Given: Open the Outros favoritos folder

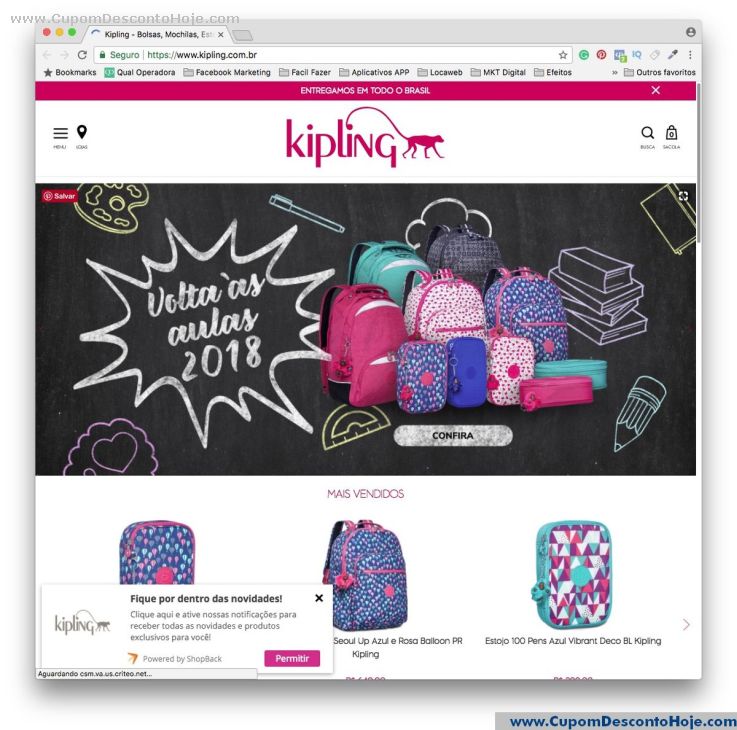Looking at the screenshot, I should pos(659,72).
